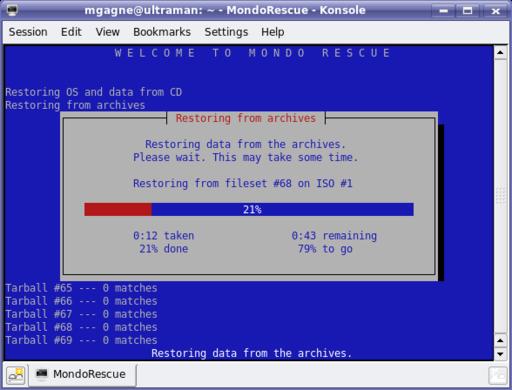Click the lower scrollbar up arrow button
Image resolution: width=512 pixels, height=390 pixels.
click(x=500, y=341)
